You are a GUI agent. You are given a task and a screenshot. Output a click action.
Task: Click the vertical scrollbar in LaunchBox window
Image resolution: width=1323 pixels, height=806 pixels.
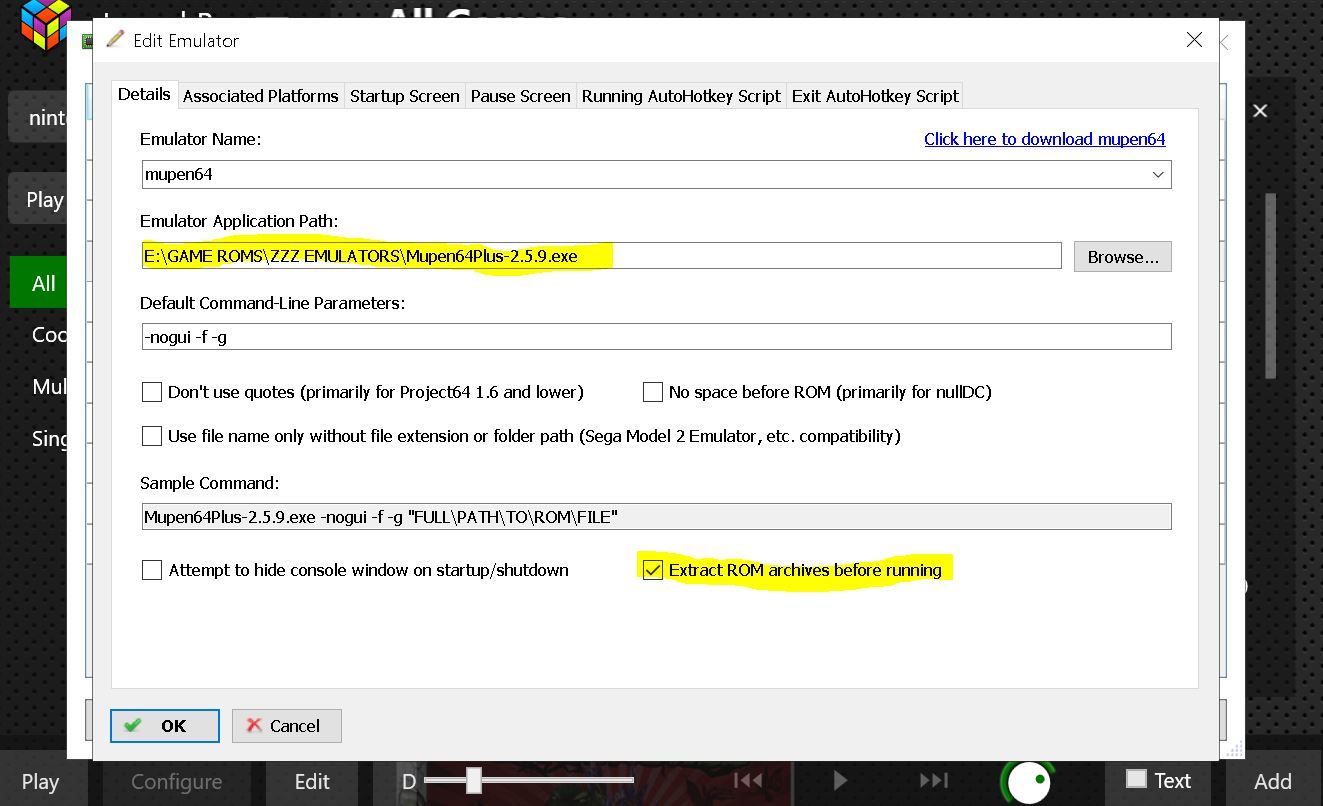pyautogui.click(x=1271, y=286)
